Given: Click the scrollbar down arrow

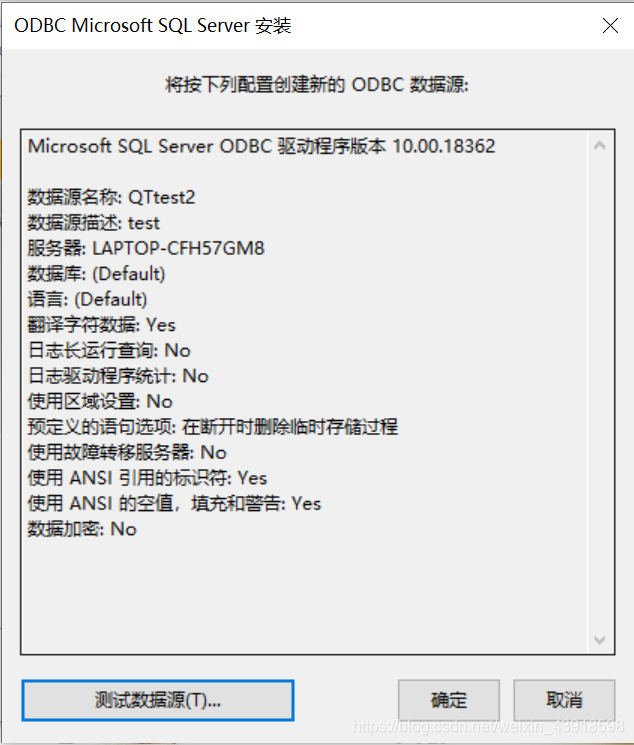Looking at the screenshot, I should coord(600,640).
